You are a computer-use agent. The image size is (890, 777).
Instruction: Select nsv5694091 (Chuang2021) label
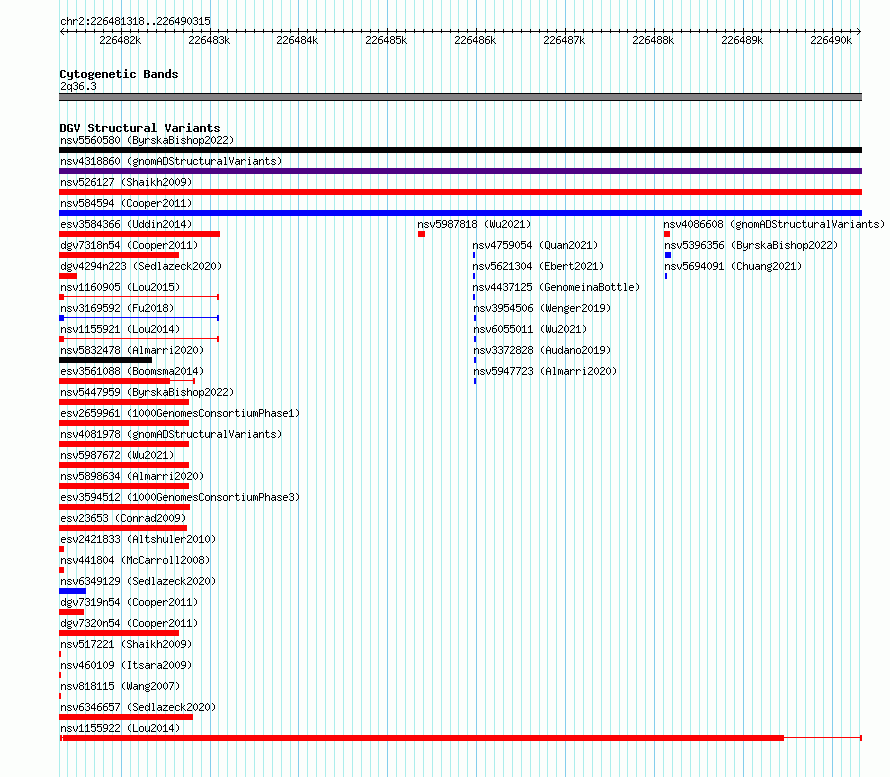733,266
